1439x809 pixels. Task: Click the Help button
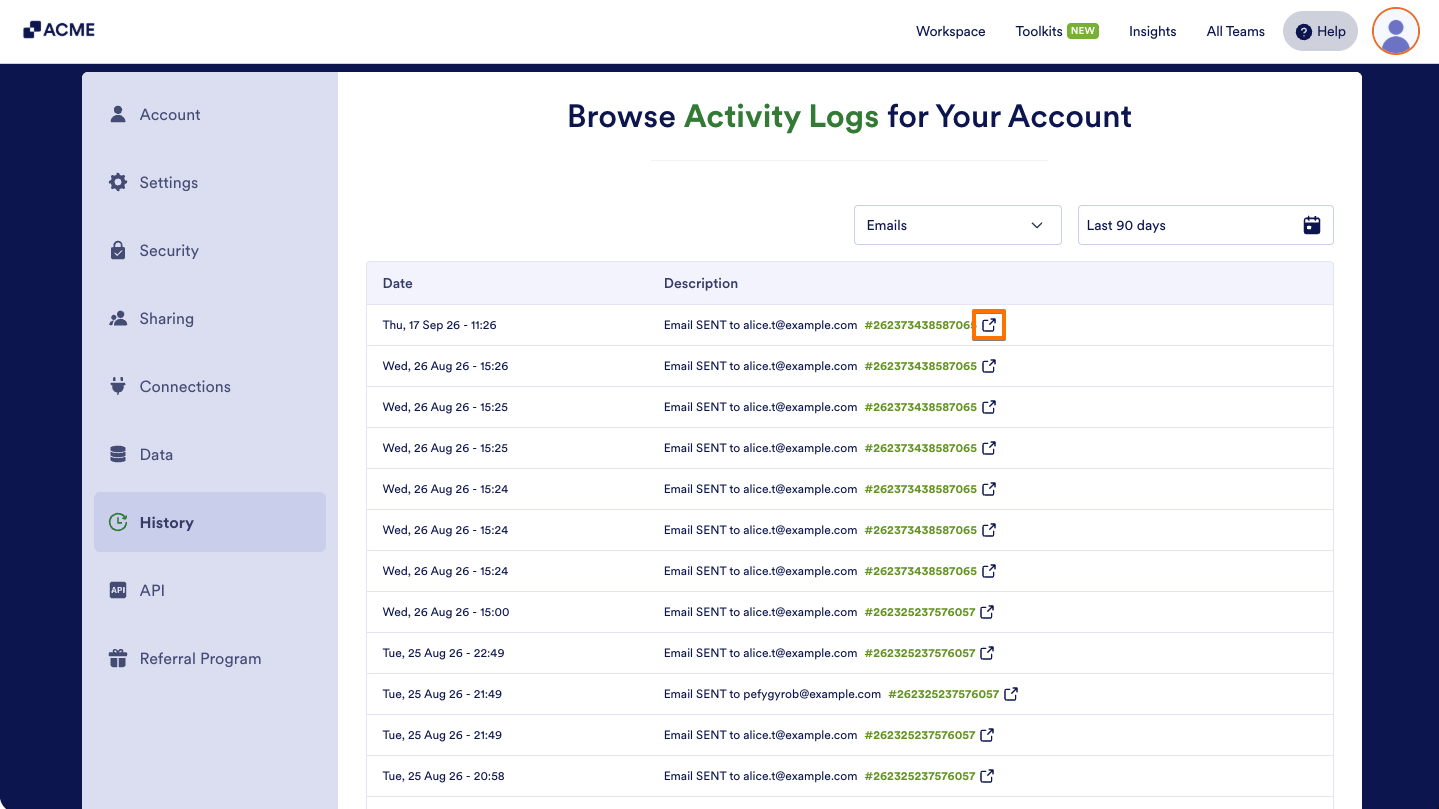point(1320,31)
